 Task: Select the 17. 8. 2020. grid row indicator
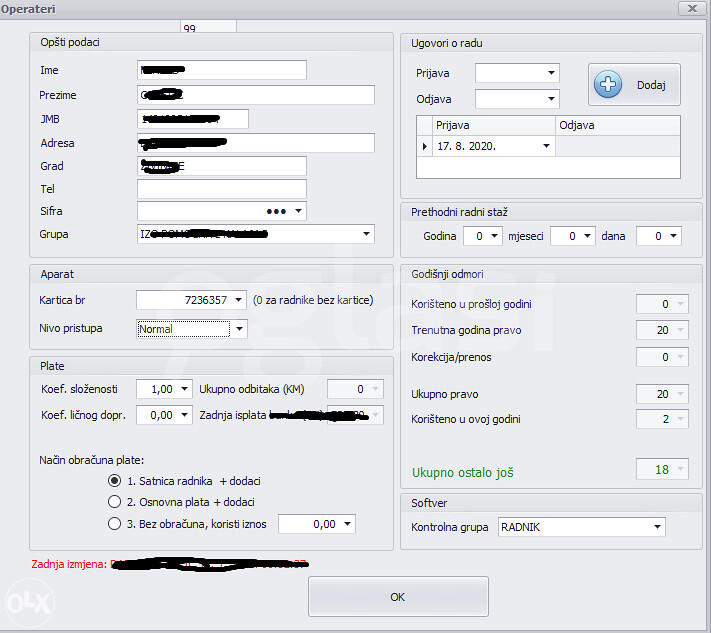point(424,146)
